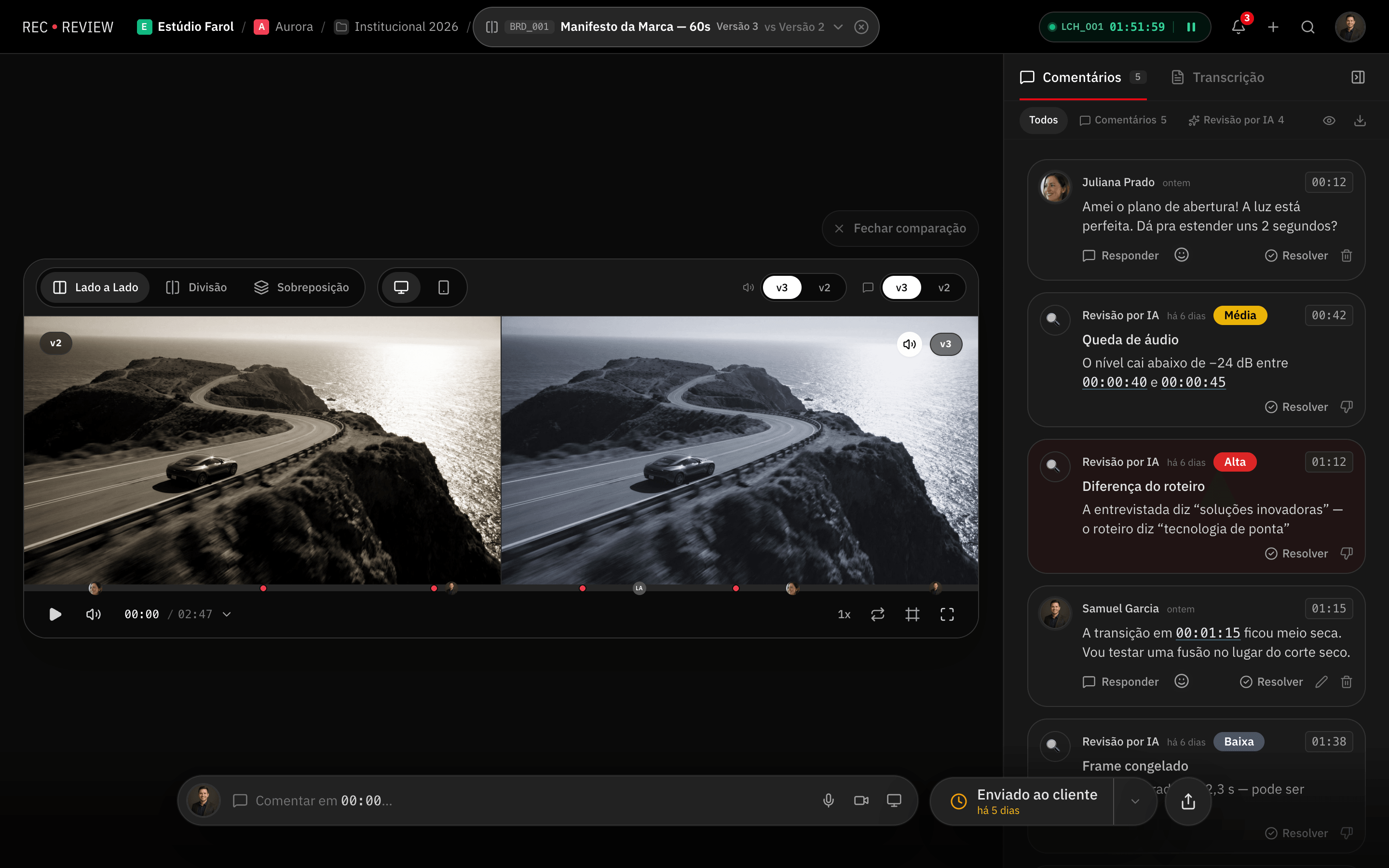Open the timecode format dropdown
1389x868 pixels.
227,614
